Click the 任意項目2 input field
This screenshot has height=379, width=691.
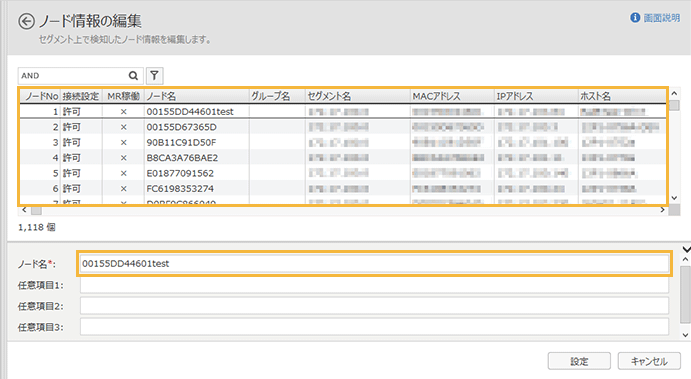click(x=374, y=306)
